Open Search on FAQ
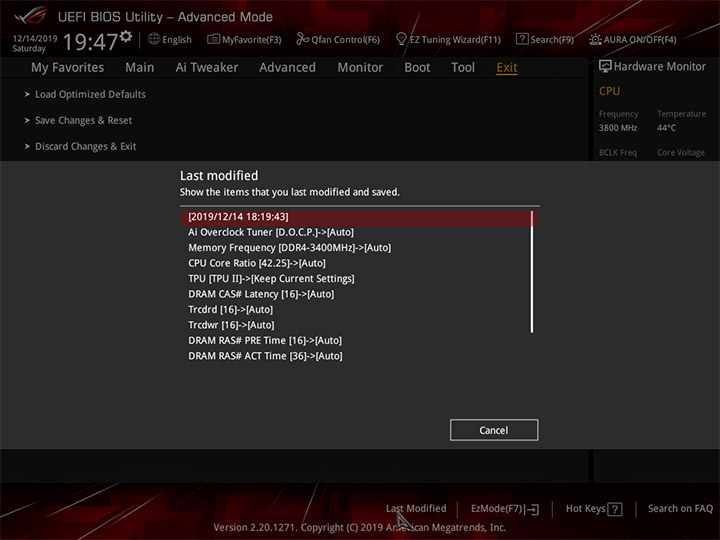This screenshot has height=540, width=720. tap(681, 509)
